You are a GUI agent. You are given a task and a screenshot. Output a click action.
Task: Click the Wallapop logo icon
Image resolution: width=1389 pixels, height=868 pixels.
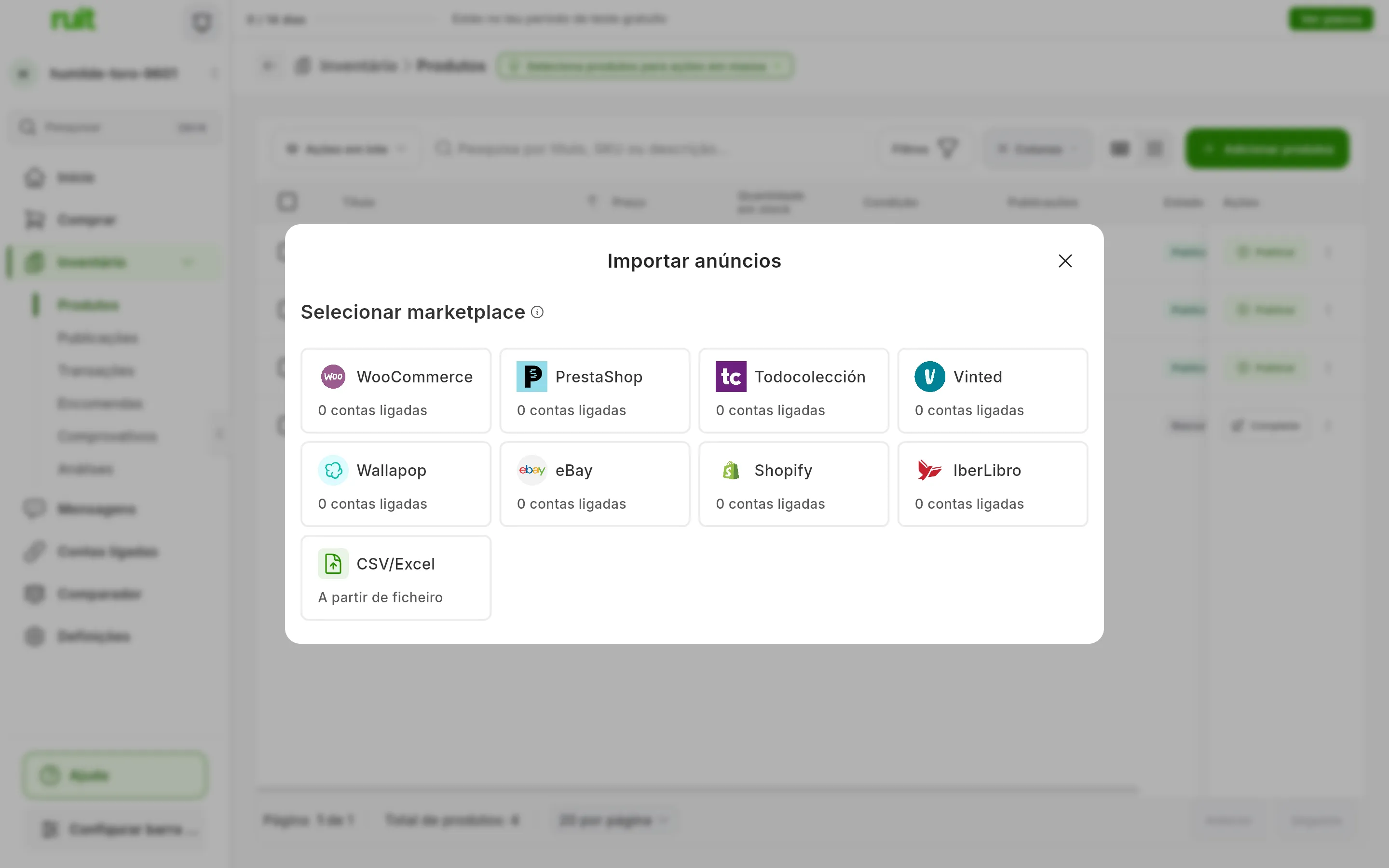click(333, 470)
